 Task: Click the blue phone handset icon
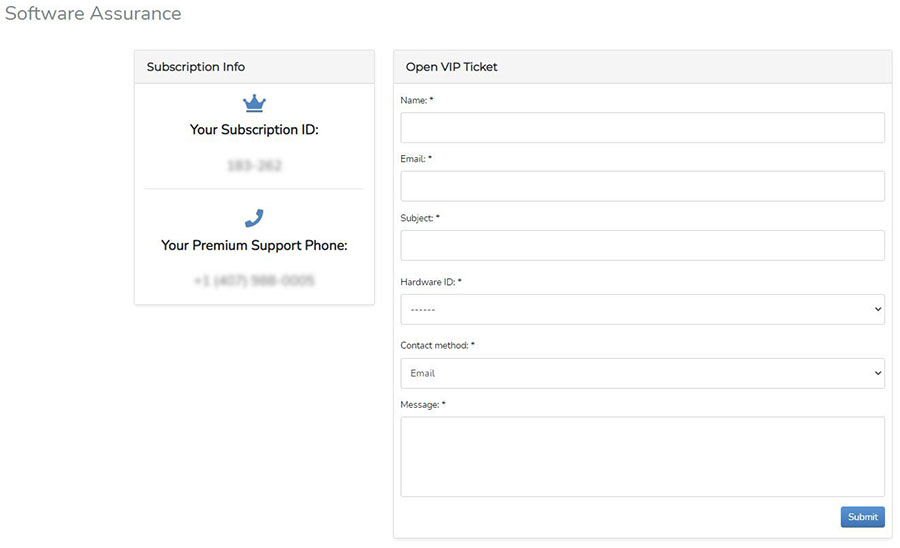click(x=254, y=218)
